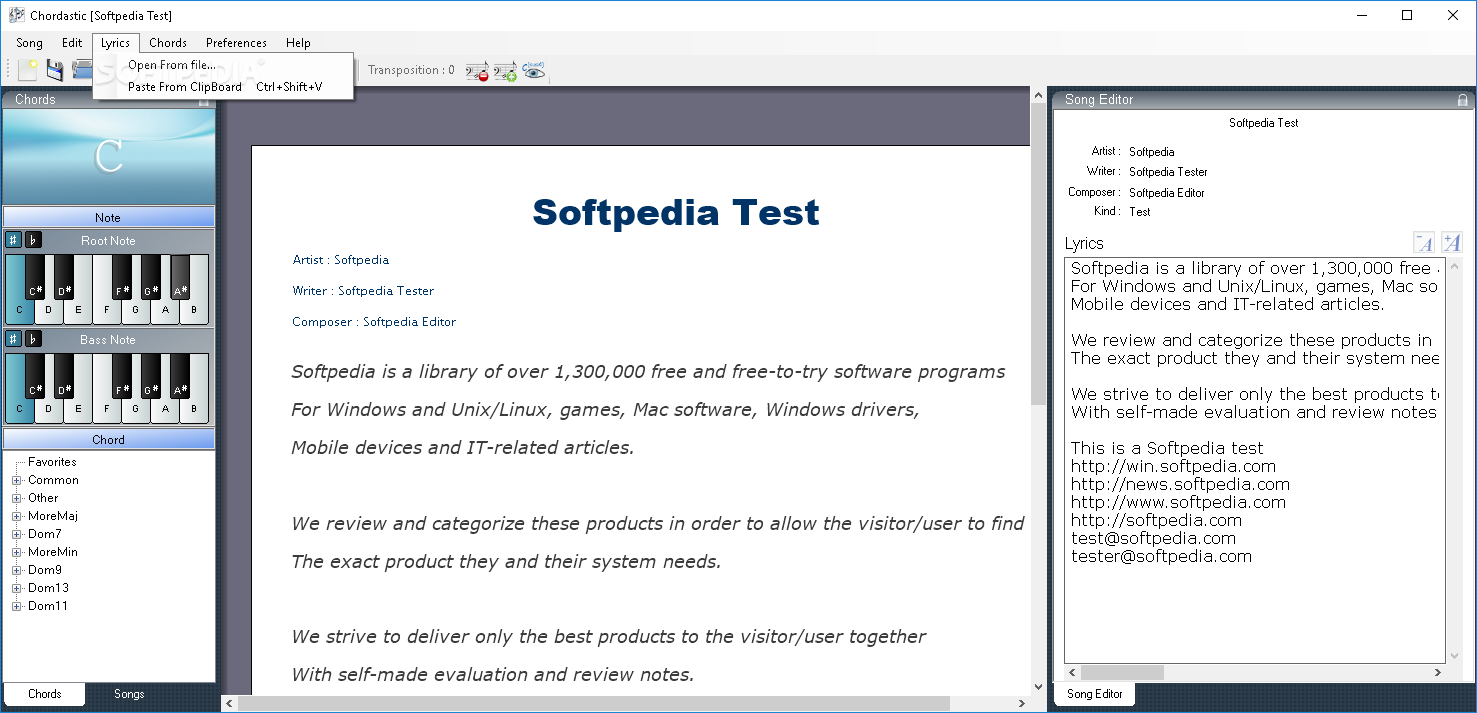The height and width of the screenshot is (713, 1477).
Task: Click the increase lyrics font size icon
Action: [1451, 243]
